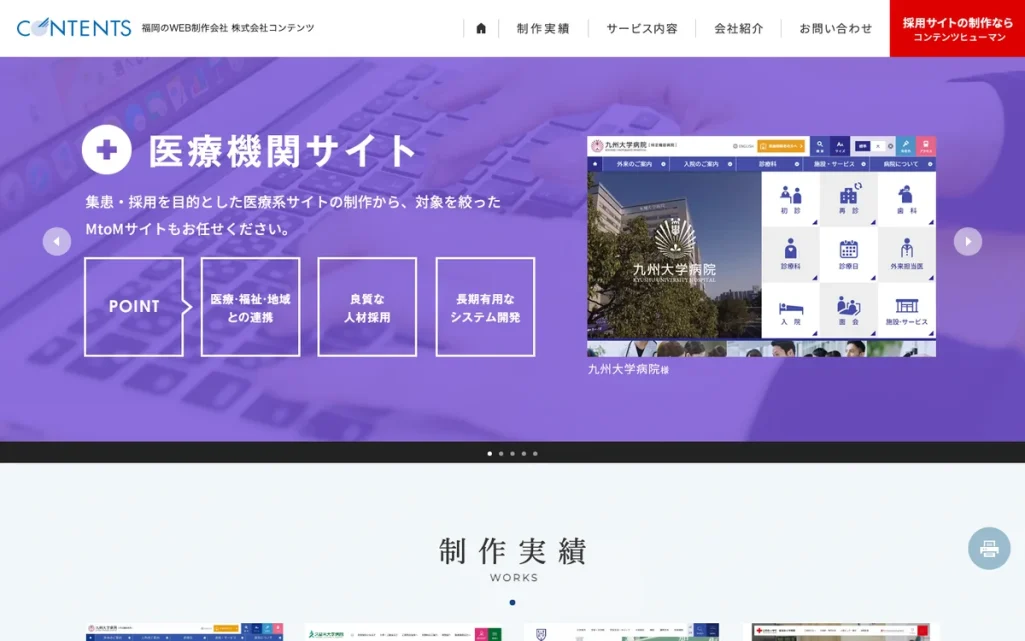Select the first carousel dot
The image size is (1025, 641).
point(490,453)
